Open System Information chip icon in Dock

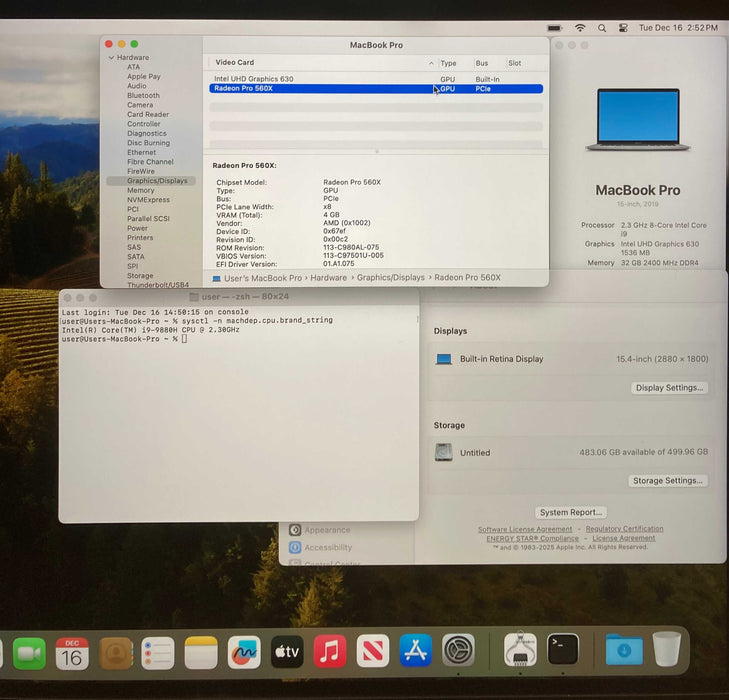[x=520, y=649]
